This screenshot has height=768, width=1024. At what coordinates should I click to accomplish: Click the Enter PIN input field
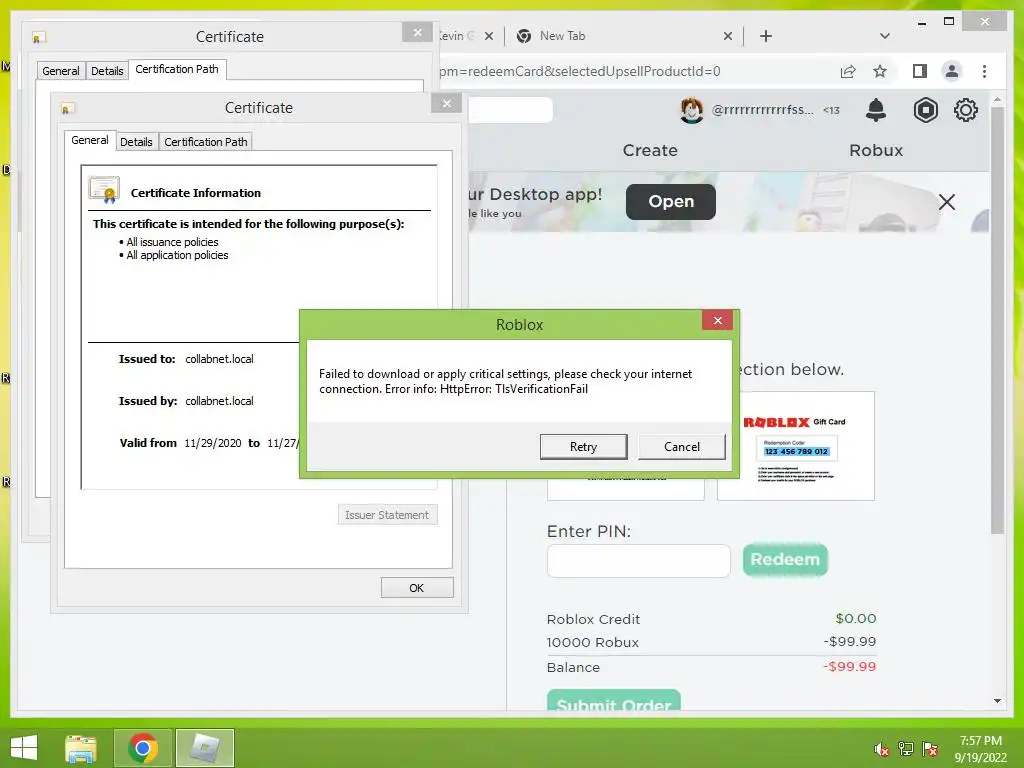click(x=638, y=560)
